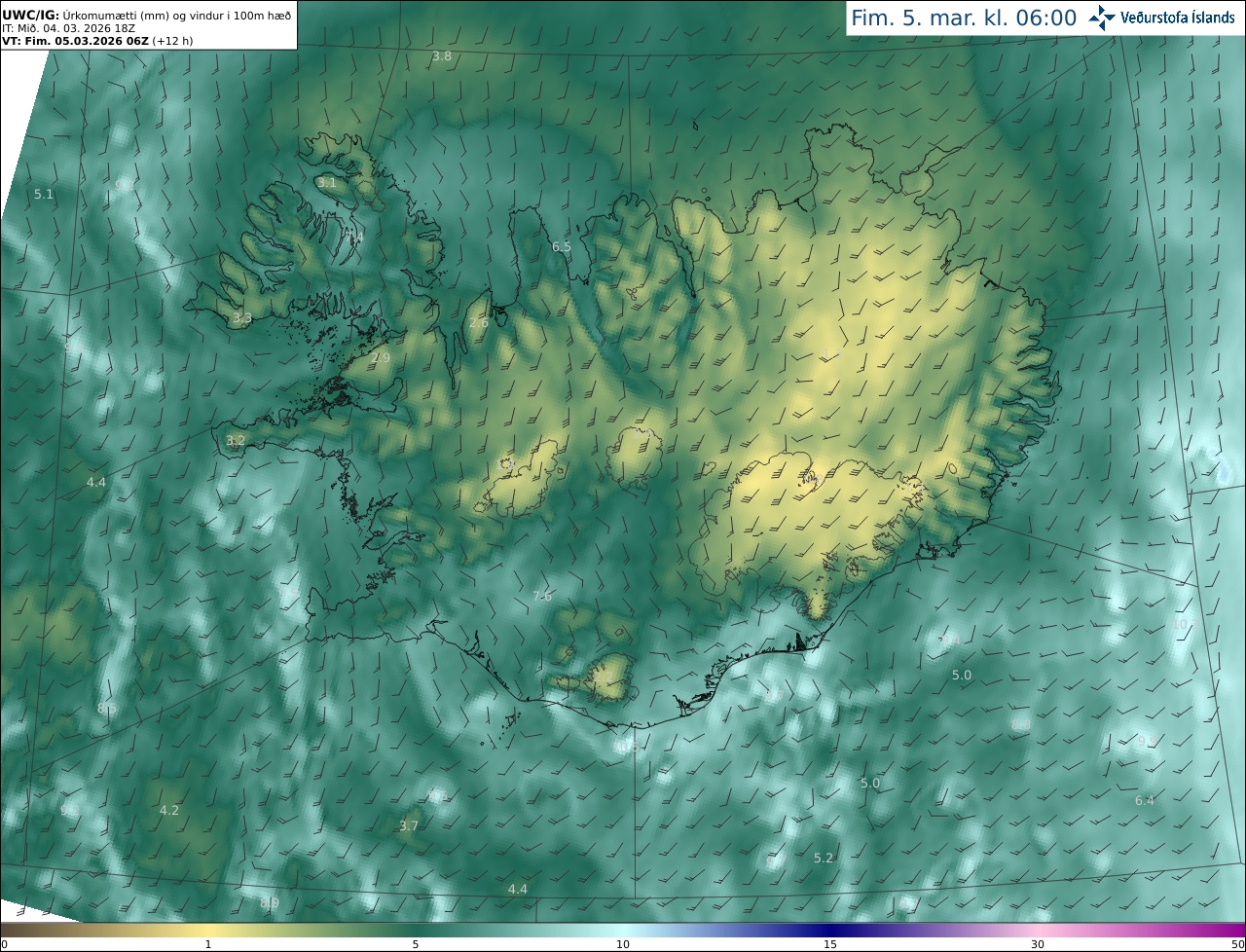1246x952 pixels.
Task: Click the '30' tick label on the color scale
Action: 1038,944
